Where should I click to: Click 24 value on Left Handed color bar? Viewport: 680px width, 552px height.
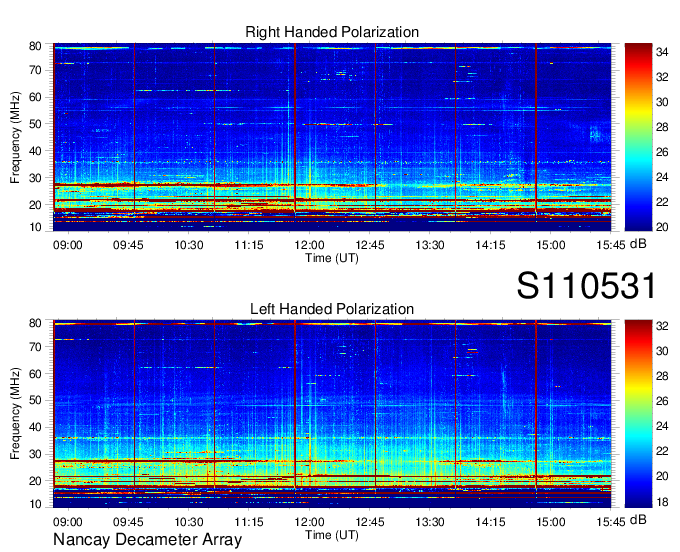[662, 426]
